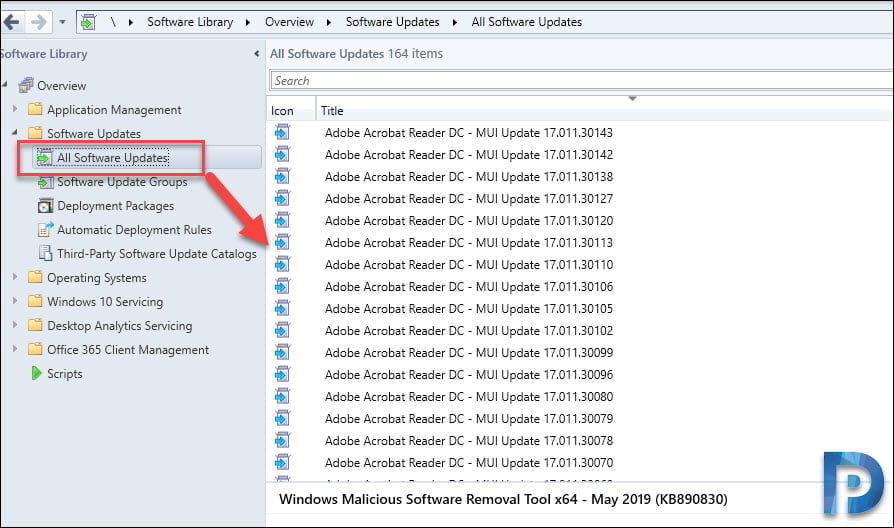Click the Third-Party Software Update Catalogs icon

(x=45, y=253)
